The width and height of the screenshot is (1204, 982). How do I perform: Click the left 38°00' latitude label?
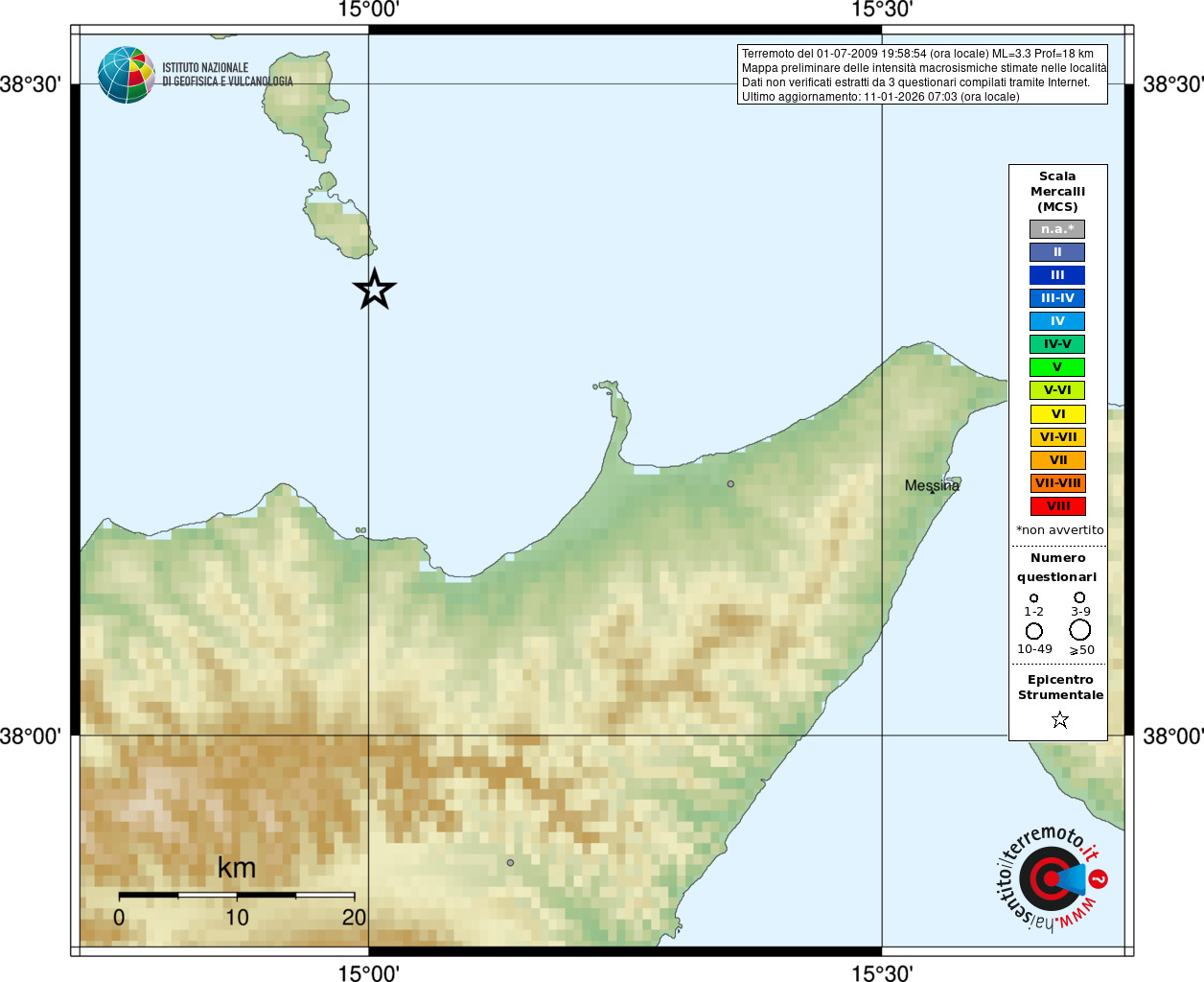pyautogui.click(x=31, y=736)
